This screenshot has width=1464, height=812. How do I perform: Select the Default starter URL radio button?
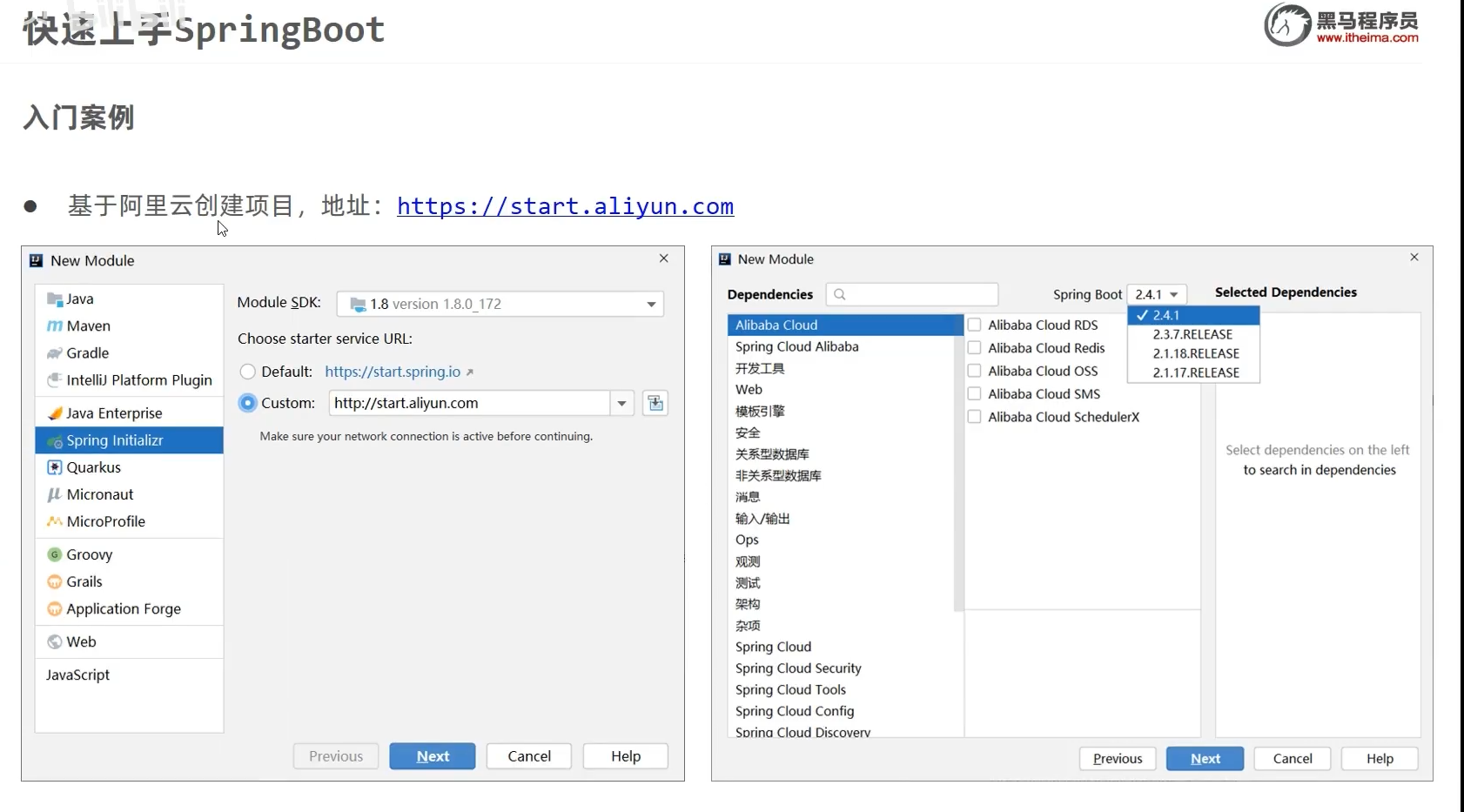pos(248,372)
